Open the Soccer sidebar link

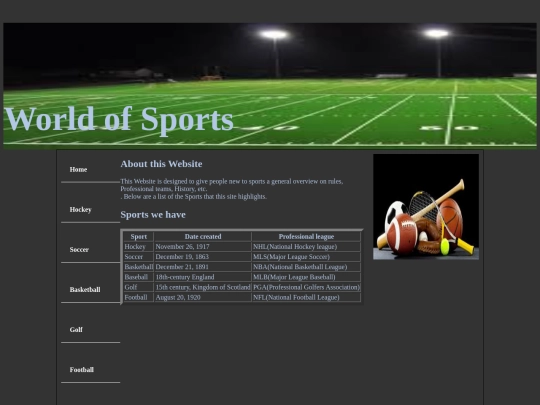pyautogui.click(x=79, y=249)
